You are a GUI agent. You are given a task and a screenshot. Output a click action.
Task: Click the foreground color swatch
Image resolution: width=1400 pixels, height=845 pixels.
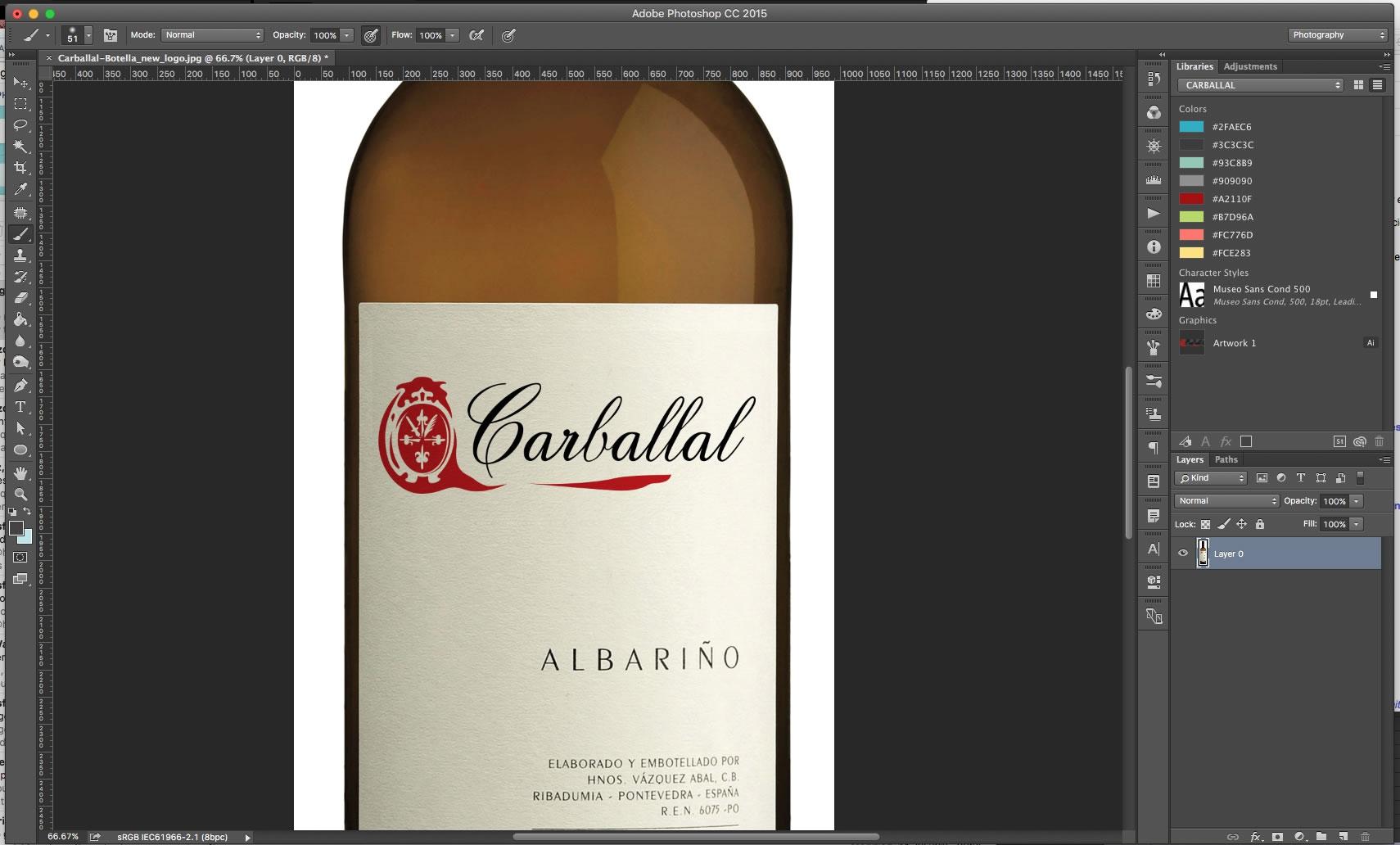(x=16, y=529)
